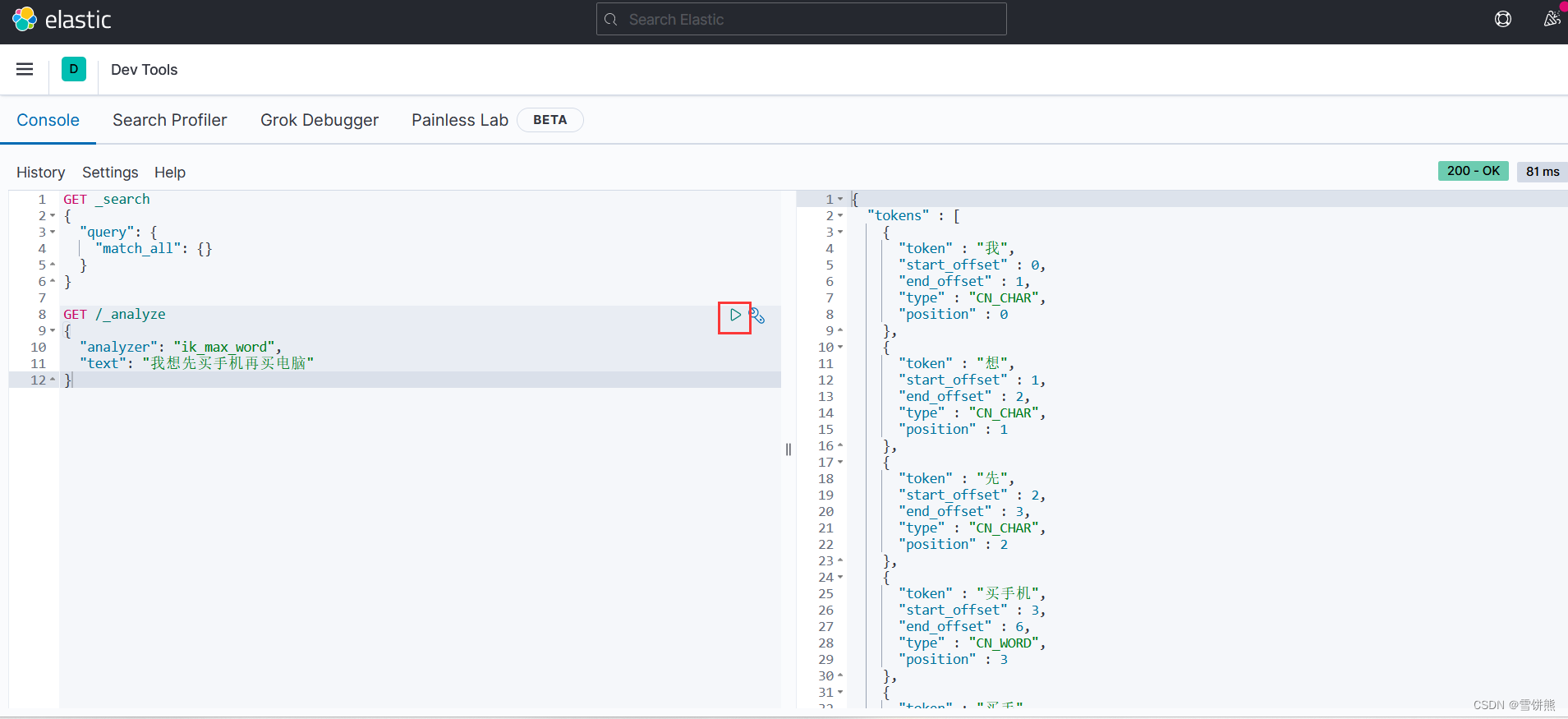Viewport: 1568px width, 719px height.
Task: Collapse the fold arrow on editor line 3
Action: pos(53,233)
